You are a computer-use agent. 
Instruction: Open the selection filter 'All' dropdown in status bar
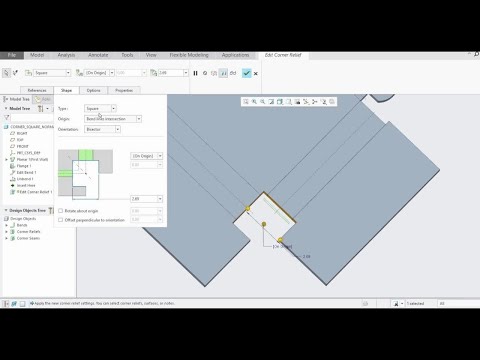point(458,303)
